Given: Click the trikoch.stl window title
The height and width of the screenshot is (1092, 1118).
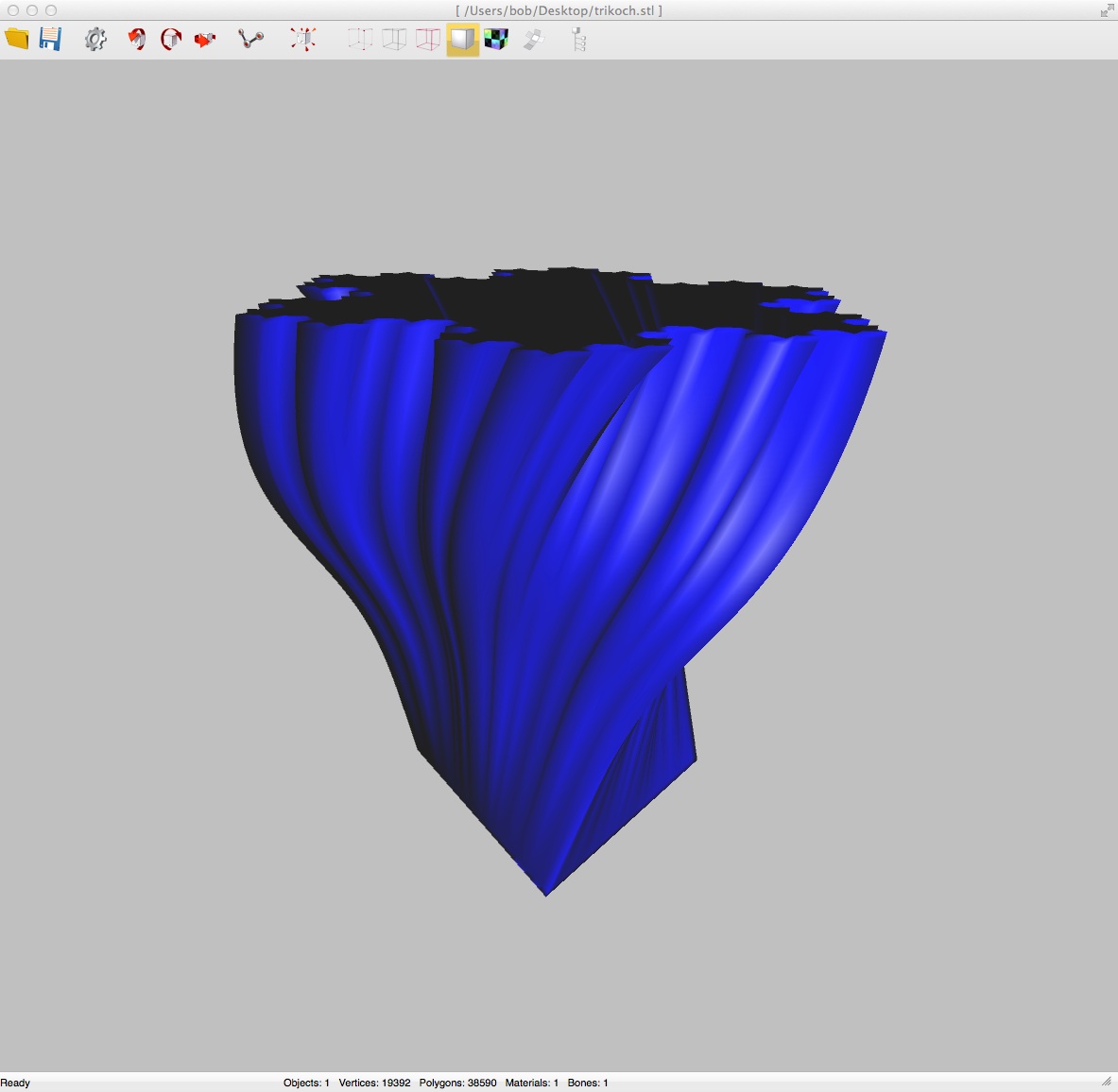Looking at the screenshot, I should coord(559,10).
